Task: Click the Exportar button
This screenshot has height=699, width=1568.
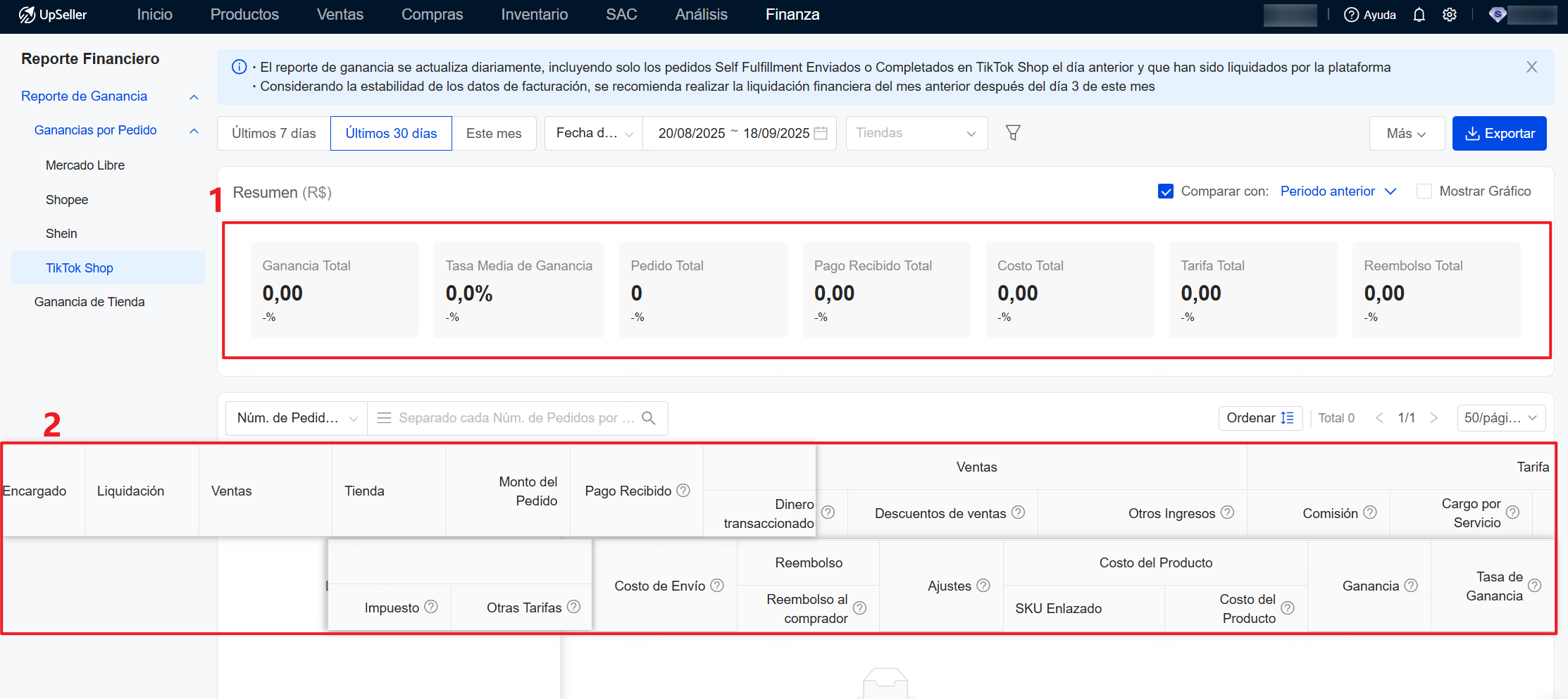Action: 1499,133
